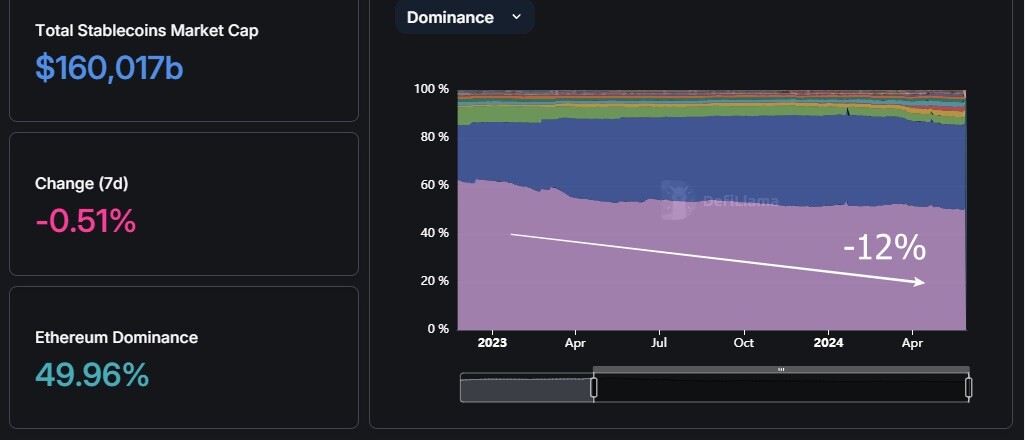Click the -12% annotation on the chart
The width and height of the screenshot is (1025, 440).
[884, 248]
